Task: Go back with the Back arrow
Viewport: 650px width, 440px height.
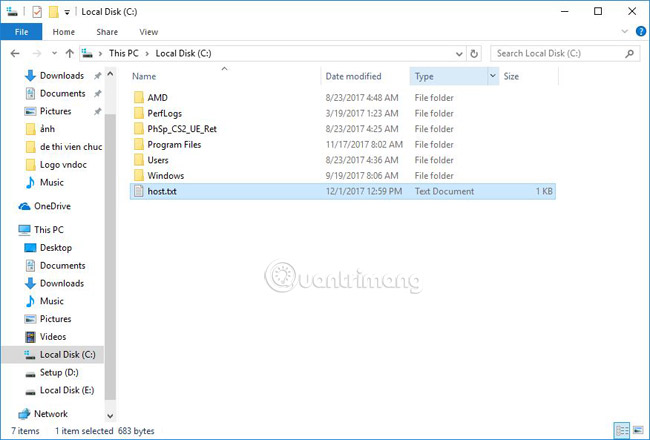Action: [15, 53]
